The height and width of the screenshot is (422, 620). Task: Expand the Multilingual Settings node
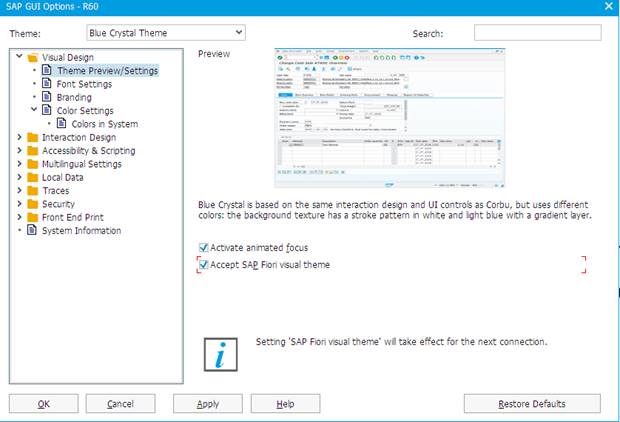tap(19, 163)
